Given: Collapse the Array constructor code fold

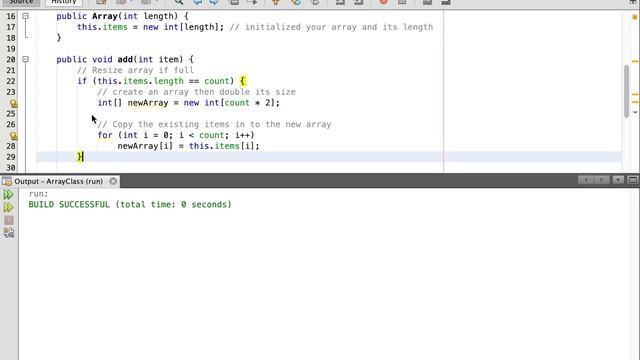Looking at the screenshot, I should pos(25,16).
